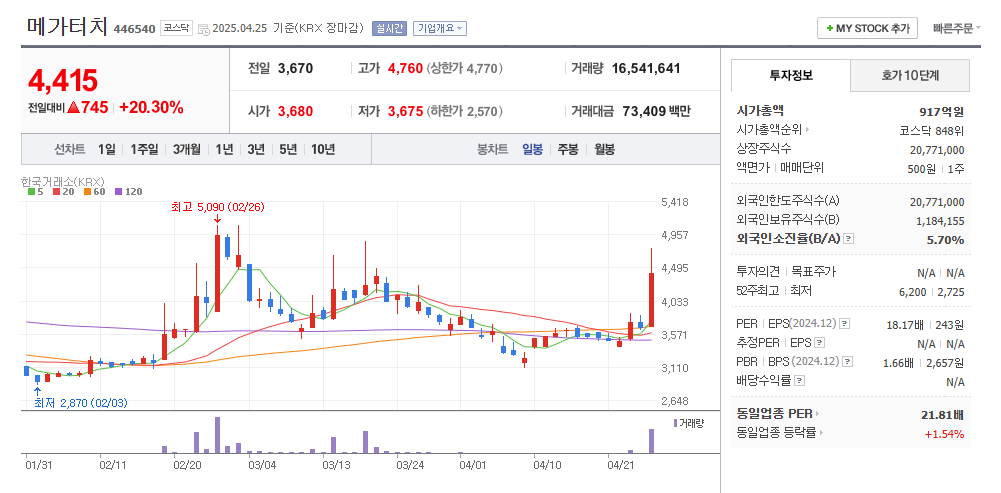Viewport: 1001px width, 493px height.
Task: Open the 기업개요 dropdown
Action: [x=440, y=28]
